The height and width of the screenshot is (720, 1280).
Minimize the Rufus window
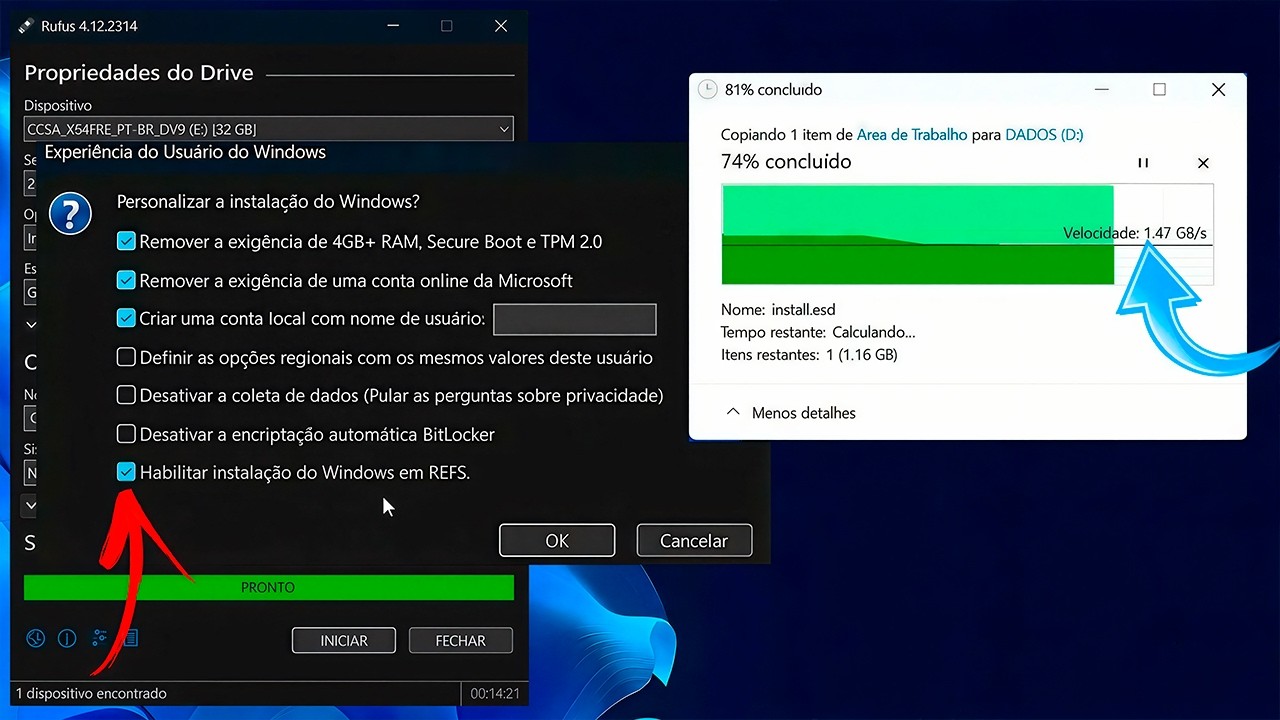pos(393,26)
